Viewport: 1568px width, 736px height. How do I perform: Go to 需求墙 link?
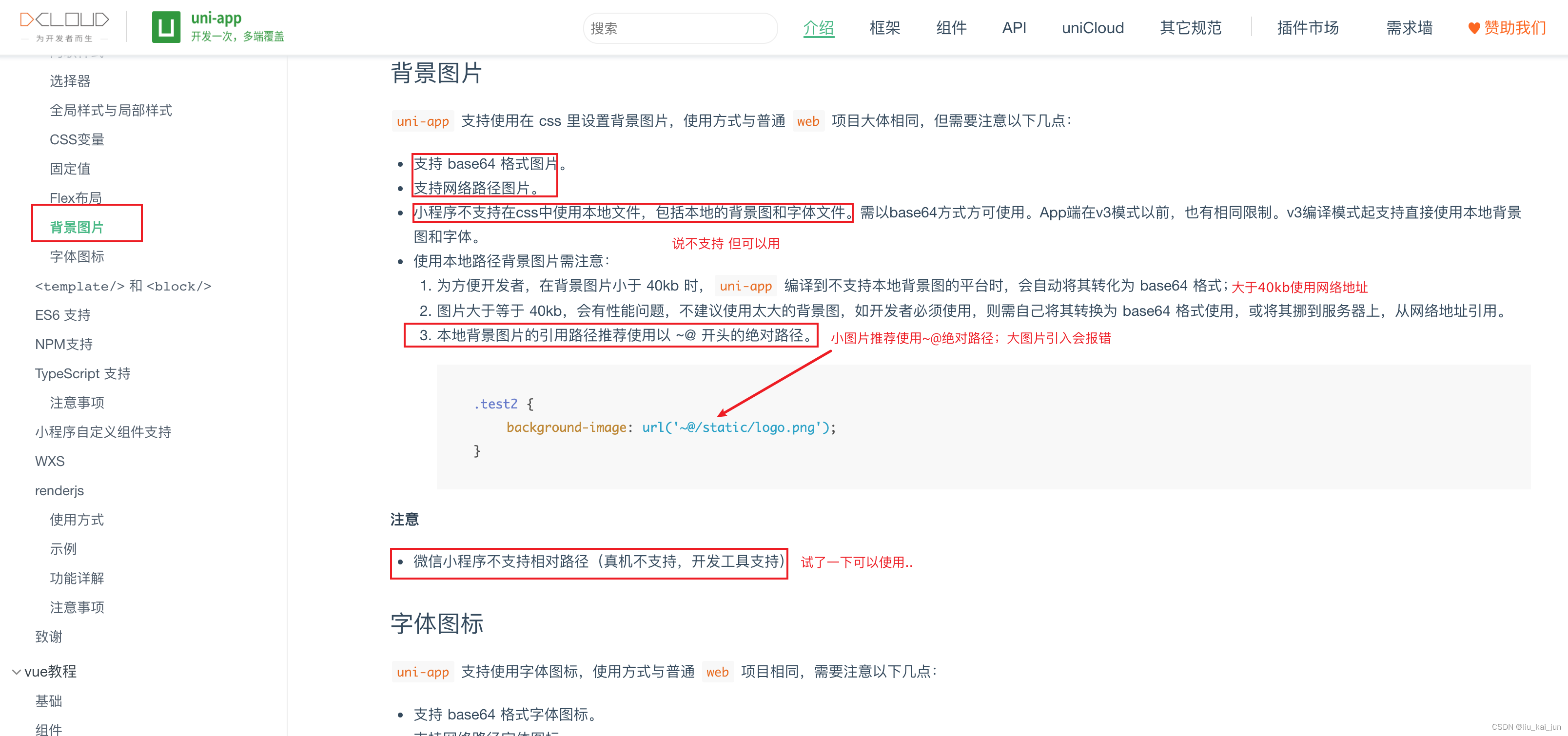coord(1409,28)
